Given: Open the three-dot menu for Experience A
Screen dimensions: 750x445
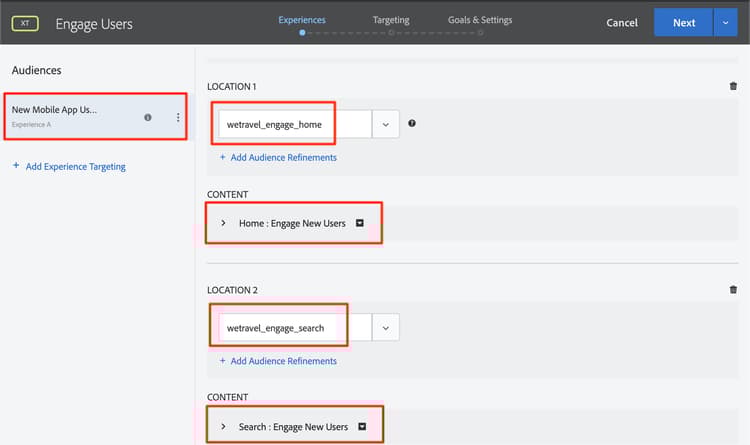Looking at the screenshot, I should (x=178, y=117).
